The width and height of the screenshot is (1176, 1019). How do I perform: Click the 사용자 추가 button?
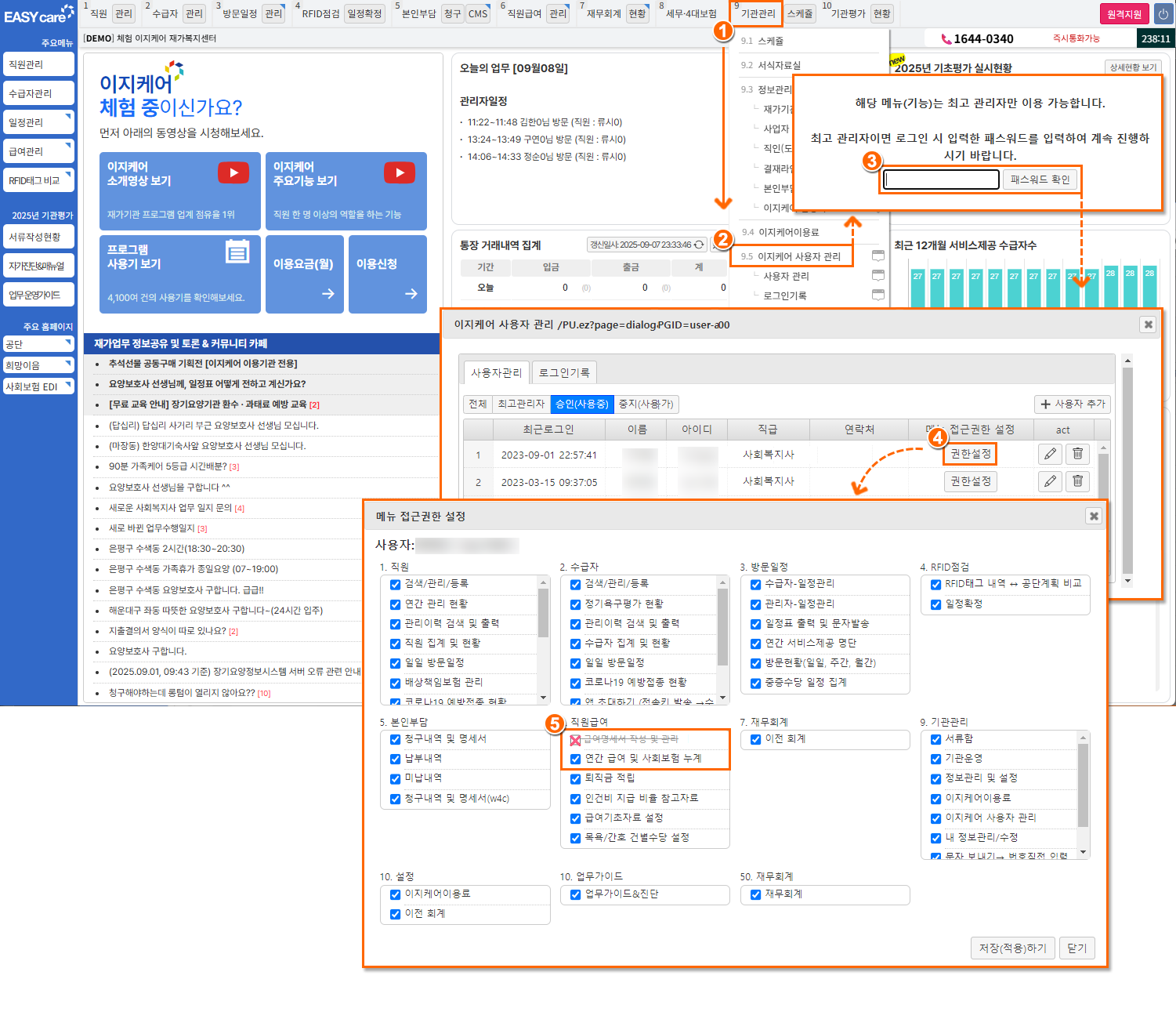[x=1073, y=404]
